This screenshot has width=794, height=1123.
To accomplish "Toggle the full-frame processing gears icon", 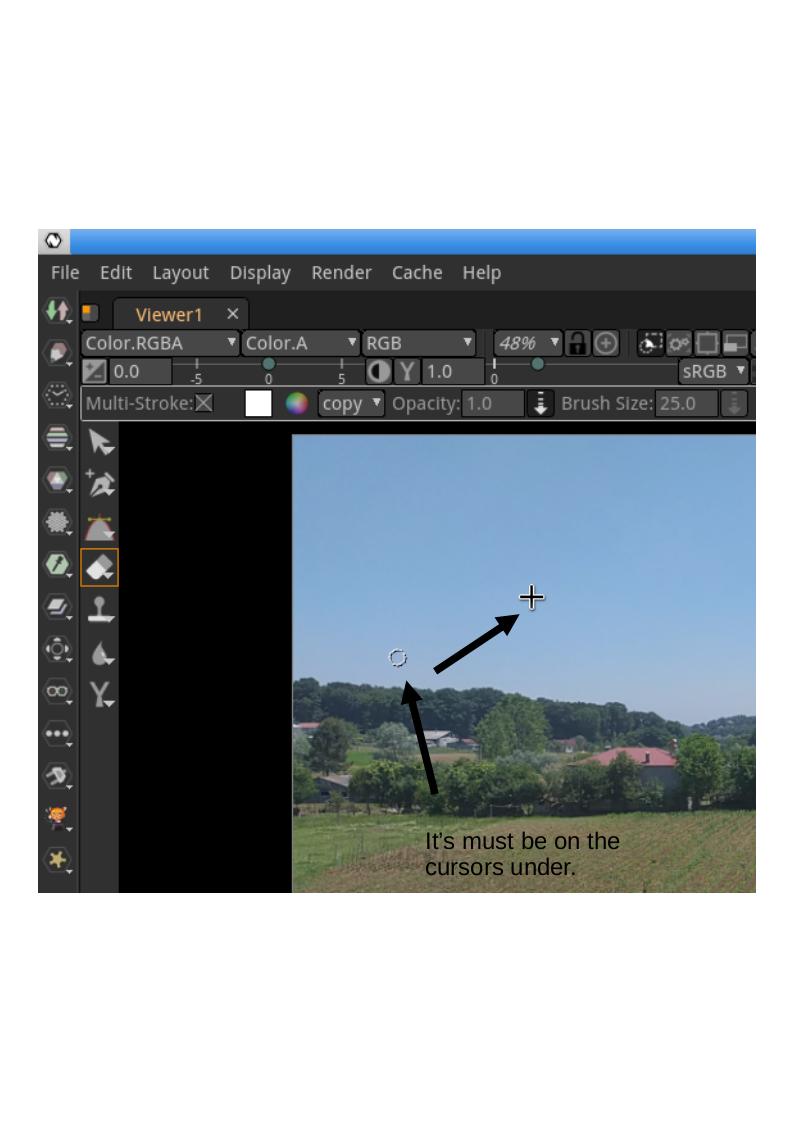I will (679, 343).
